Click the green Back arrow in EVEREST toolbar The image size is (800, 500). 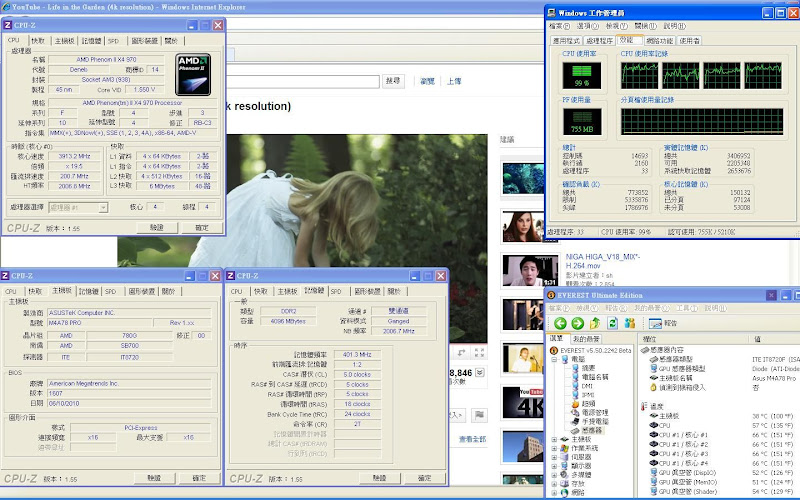(x=560, y=323)
